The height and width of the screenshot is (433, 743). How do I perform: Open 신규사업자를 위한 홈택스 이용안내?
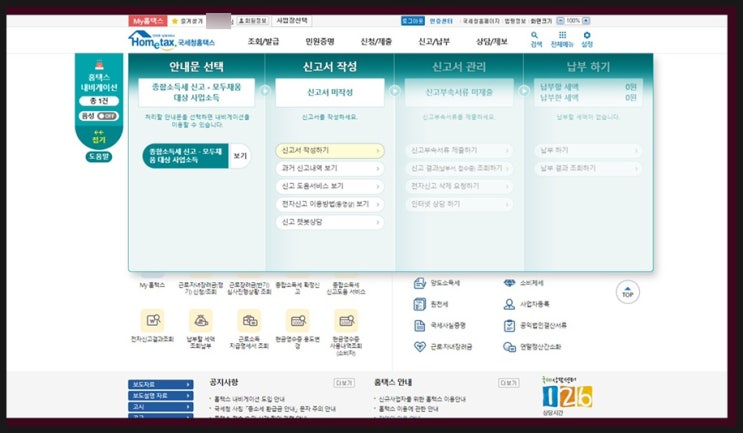pos(422,399)
